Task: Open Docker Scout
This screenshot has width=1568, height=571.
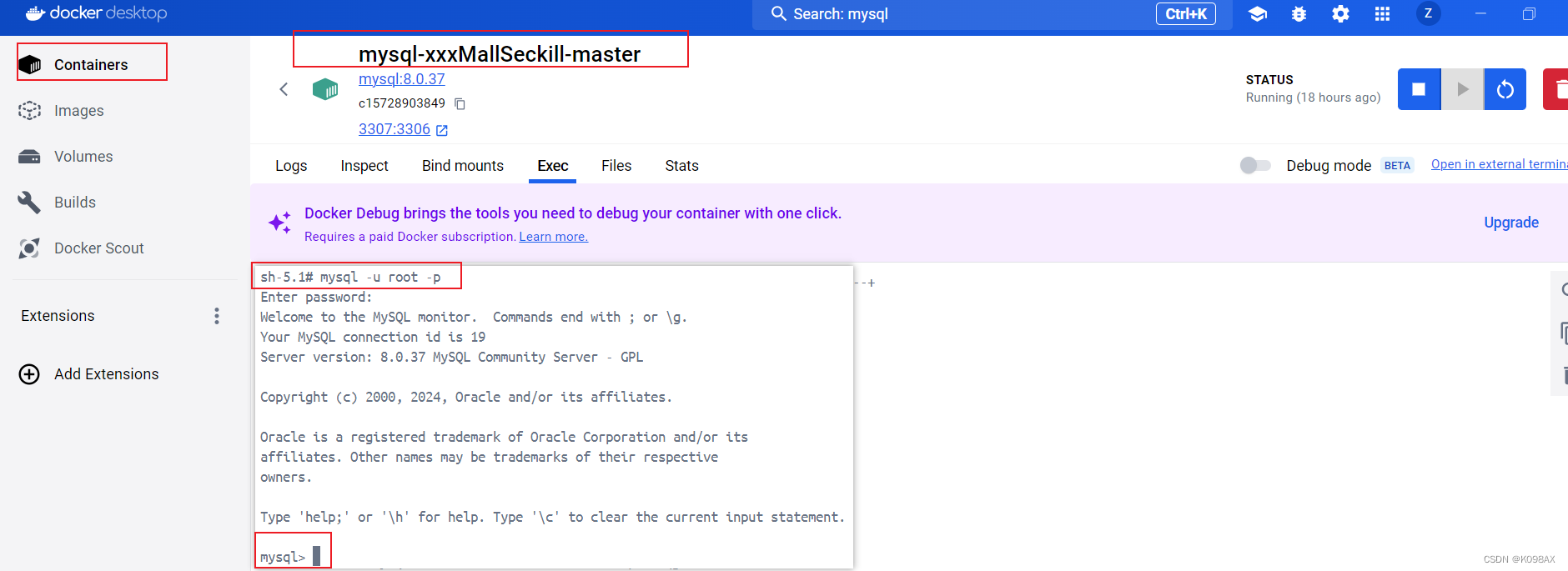Action: coord(98,248)
